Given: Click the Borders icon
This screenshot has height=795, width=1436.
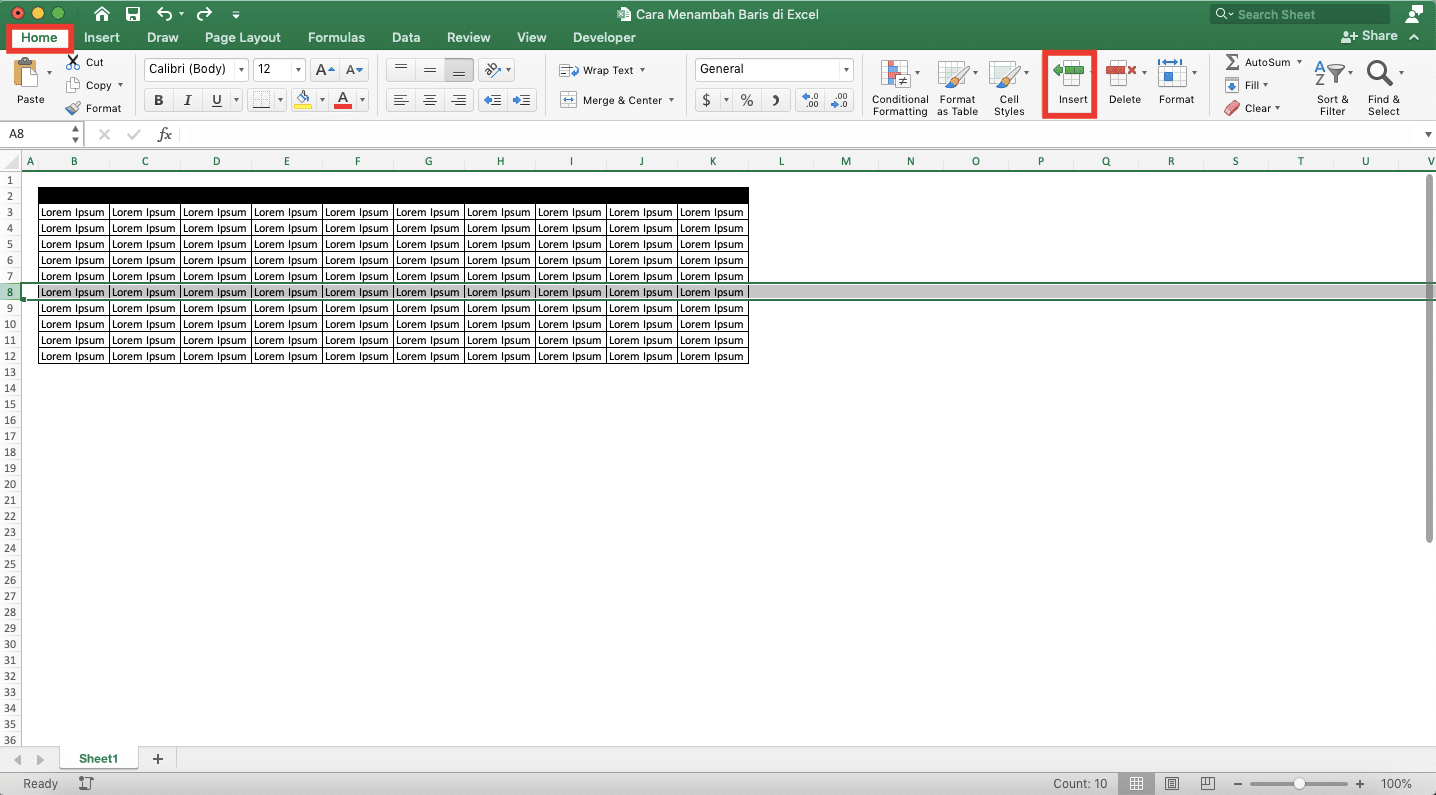Looking at the screenshot, I should (261, 100).
